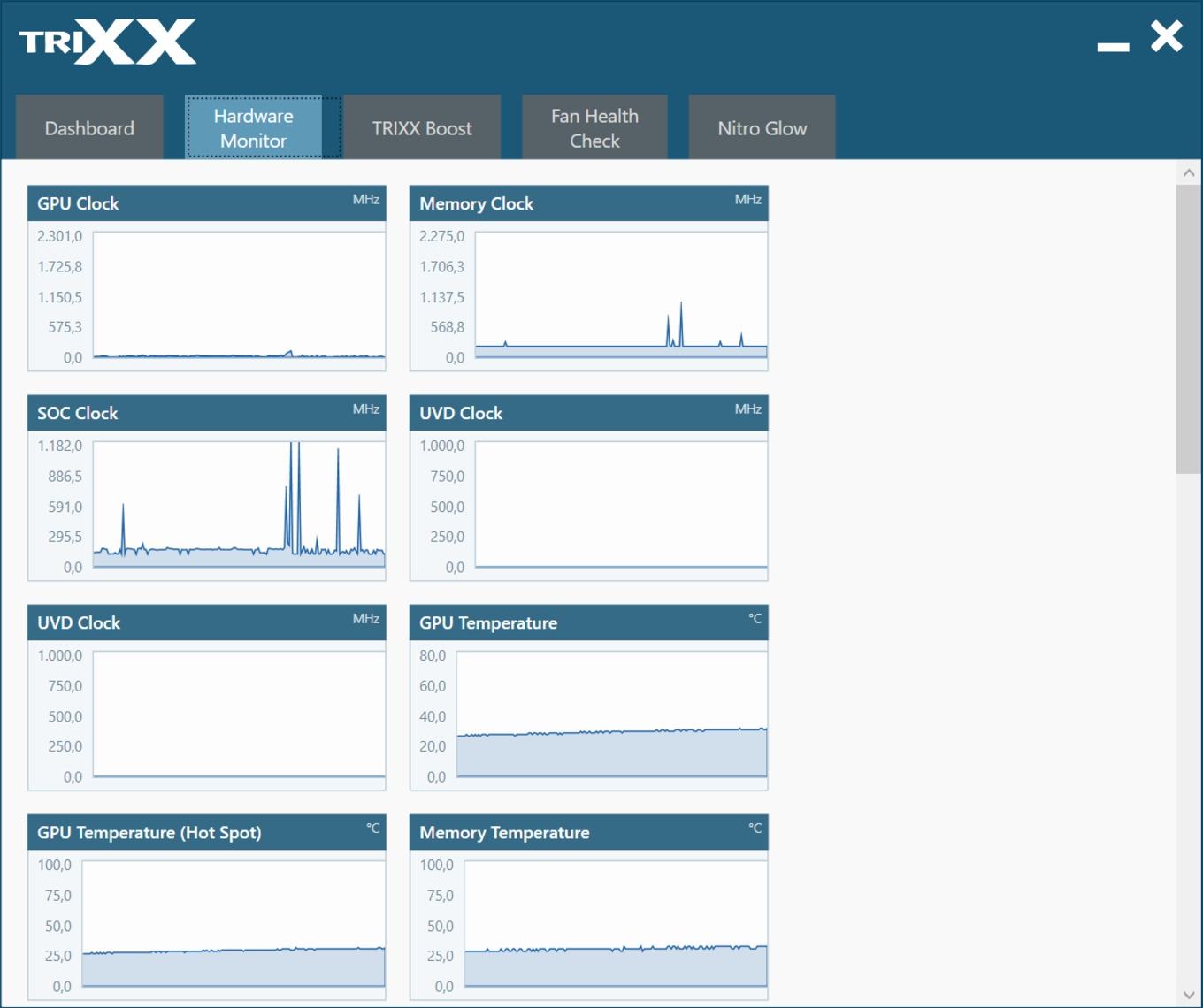
Task: Click the Memory Clock graph header
Action: click(x=589, y=203)
